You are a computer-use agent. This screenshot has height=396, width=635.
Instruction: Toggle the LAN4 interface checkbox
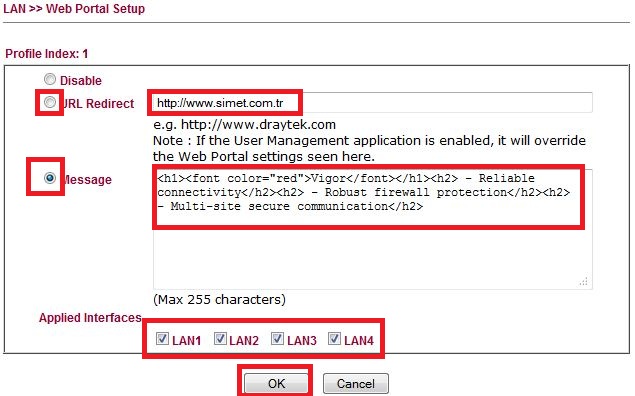tap(335, 339)
